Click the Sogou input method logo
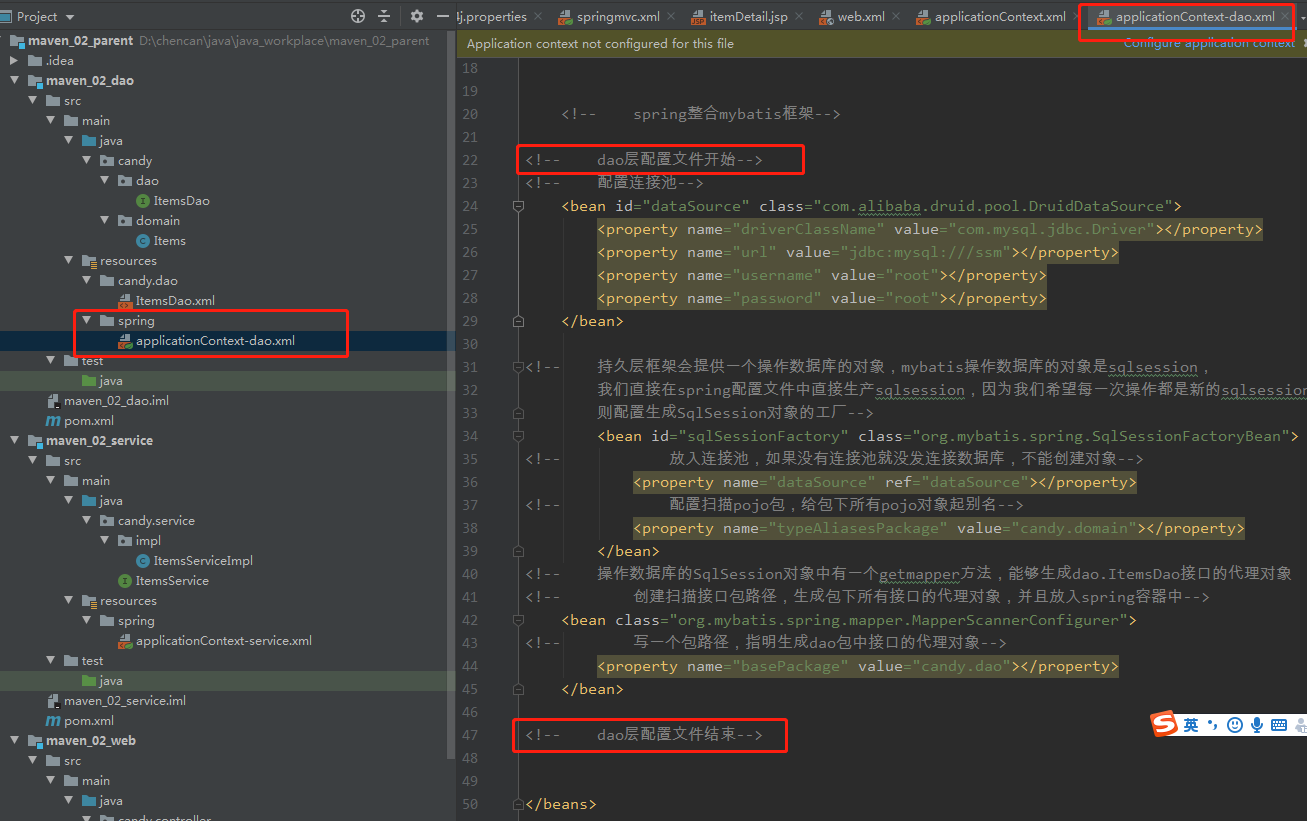This screenshot has height=822, width=1308. [x=1163, y=725]
